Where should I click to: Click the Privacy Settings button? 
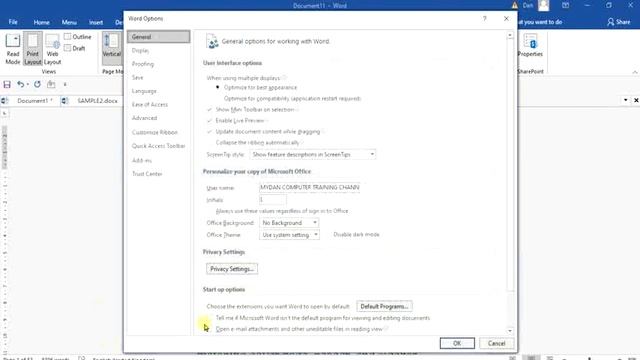232,269
